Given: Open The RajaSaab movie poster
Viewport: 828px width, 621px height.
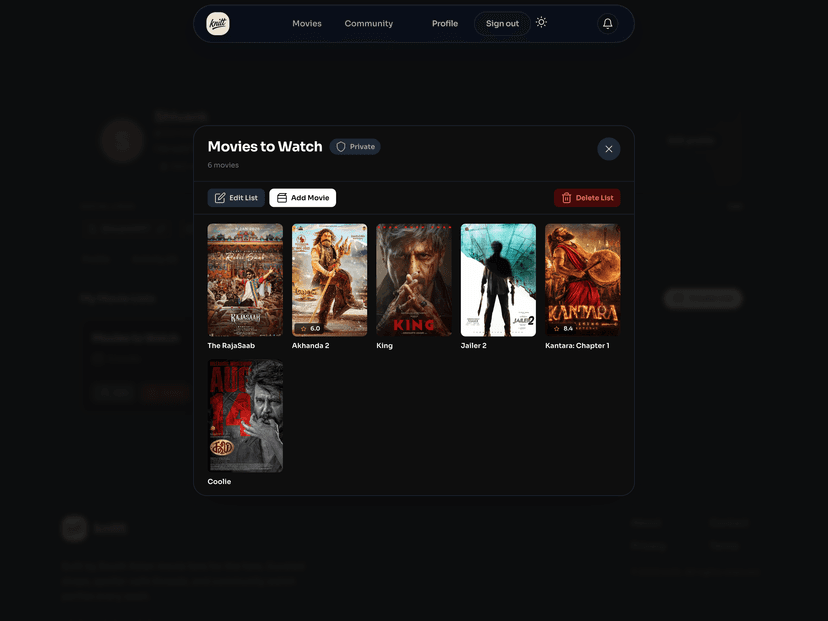Looking at the screenshot, I should [x=245, y=280].
